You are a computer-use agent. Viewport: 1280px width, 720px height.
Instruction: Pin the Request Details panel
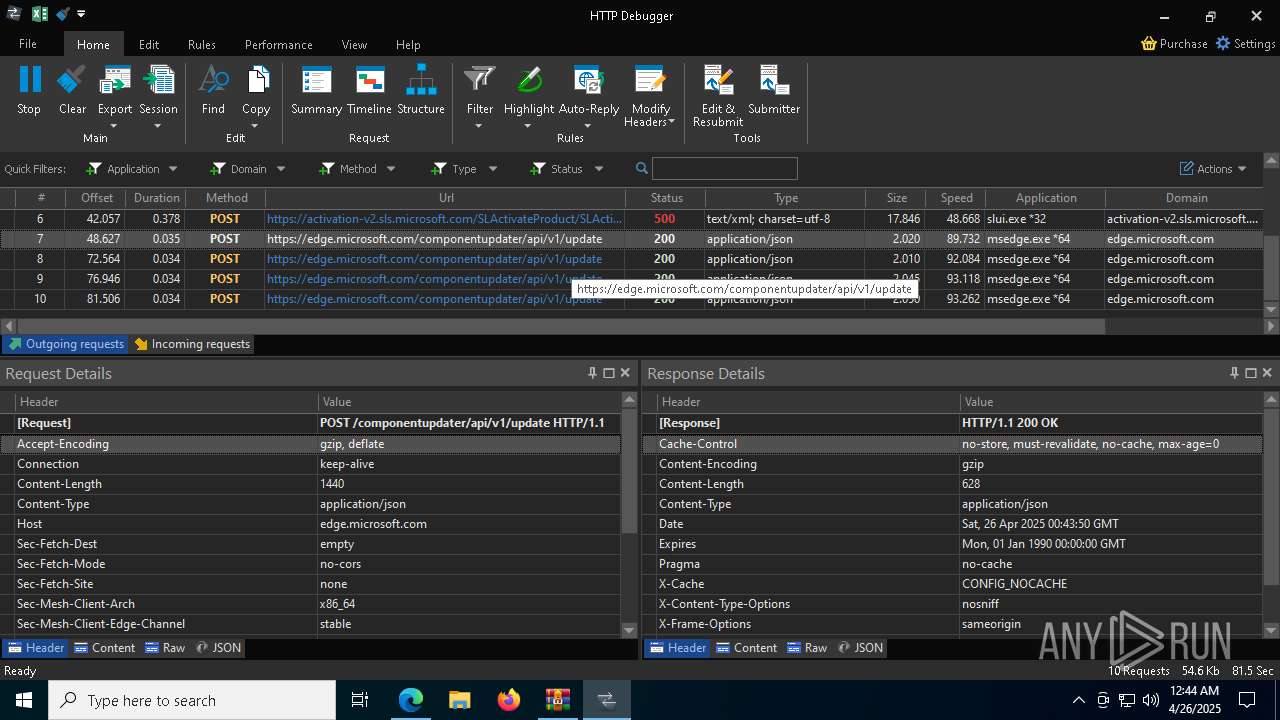[592, 373]
